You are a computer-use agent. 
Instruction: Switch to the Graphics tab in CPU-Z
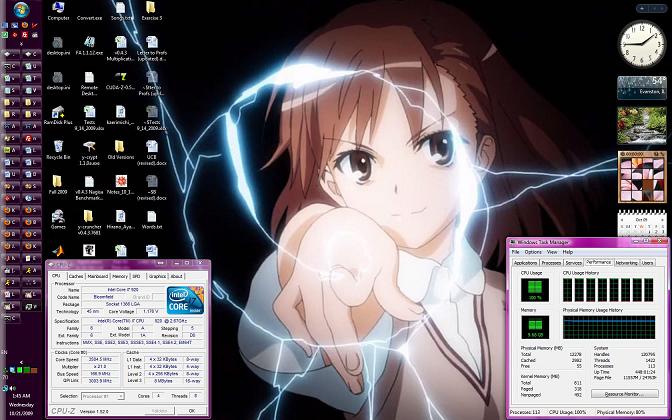click(156, 275)
